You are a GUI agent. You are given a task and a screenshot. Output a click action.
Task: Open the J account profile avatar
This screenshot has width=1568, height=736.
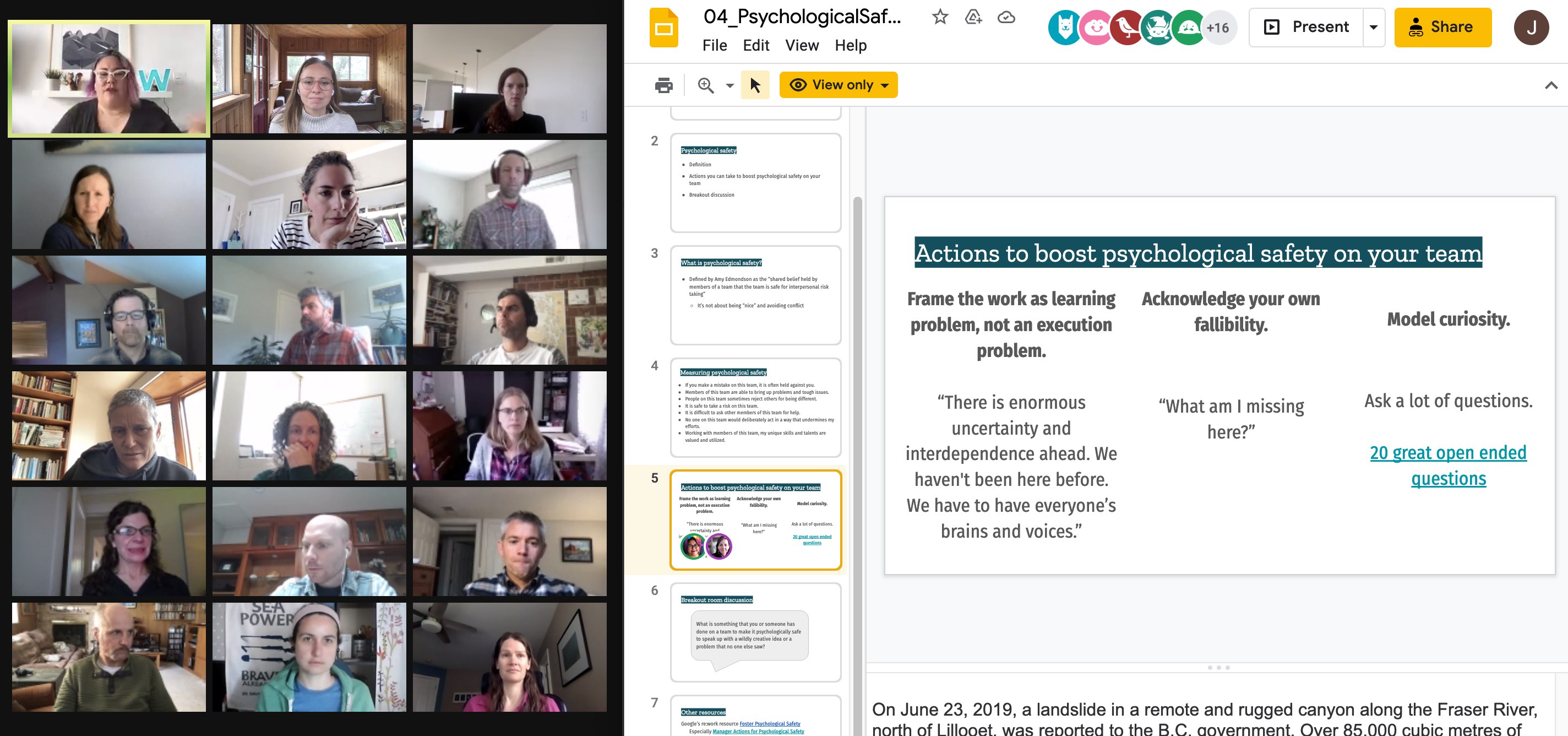(1531, 28)
